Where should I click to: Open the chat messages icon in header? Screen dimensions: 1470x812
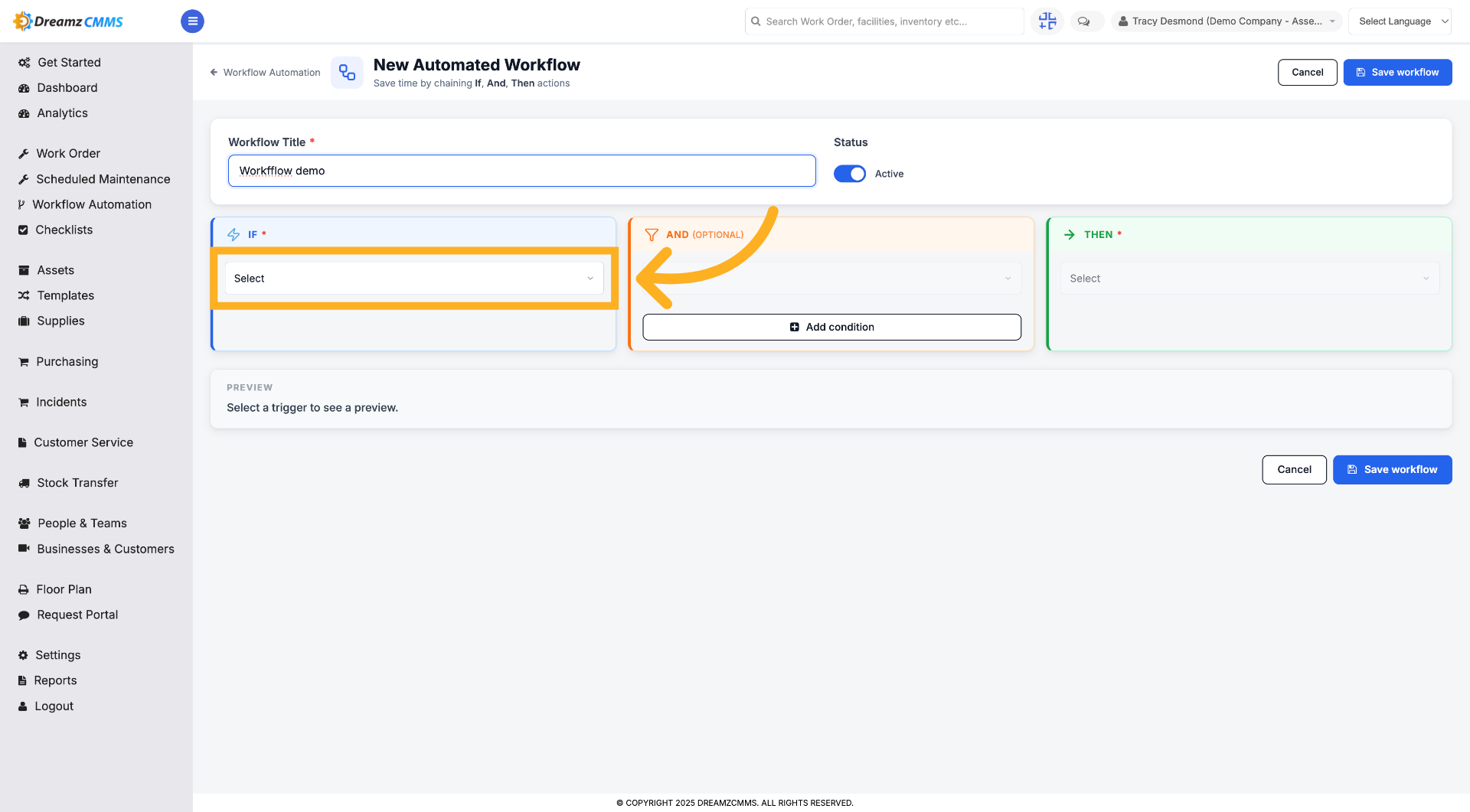point(1083,21)
